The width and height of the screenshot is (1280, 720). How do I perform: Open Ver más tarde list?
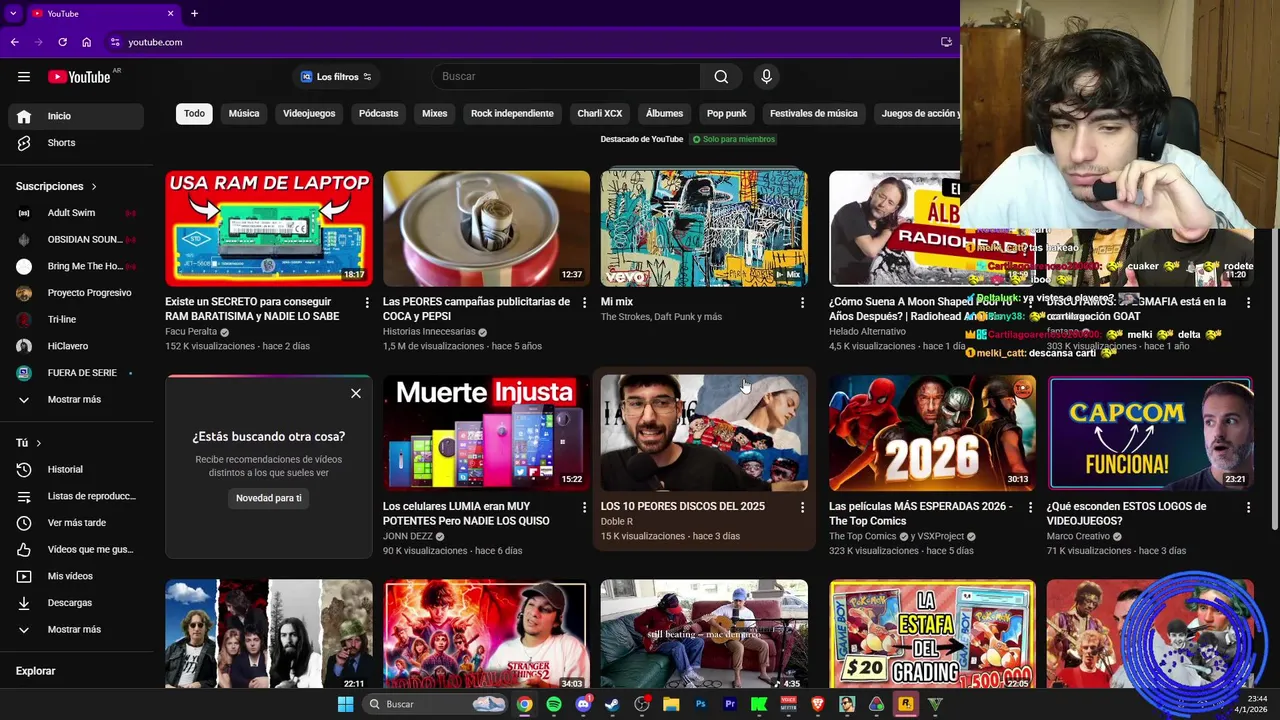pyautogui.click(x=76, y=523)
